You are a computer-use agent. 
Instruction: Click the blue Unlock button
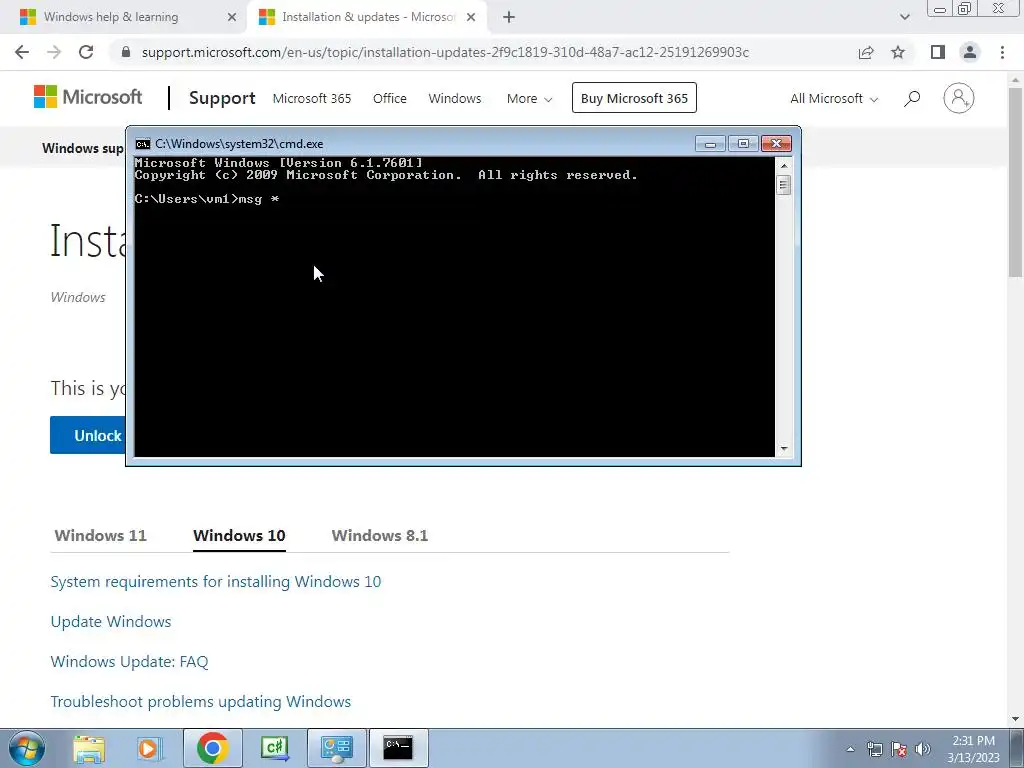(x=88, y=435)
